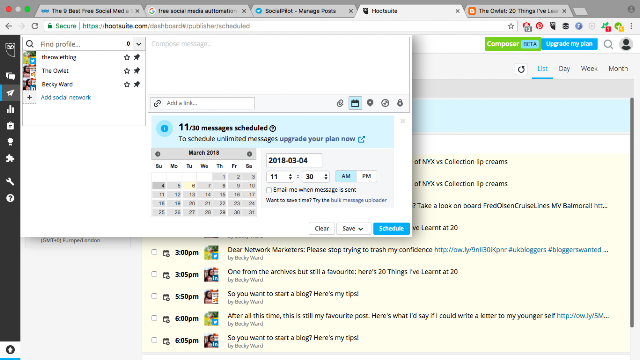The image size is (640, 360).
Task: Click the Add a link field
Action: point(203,103)
